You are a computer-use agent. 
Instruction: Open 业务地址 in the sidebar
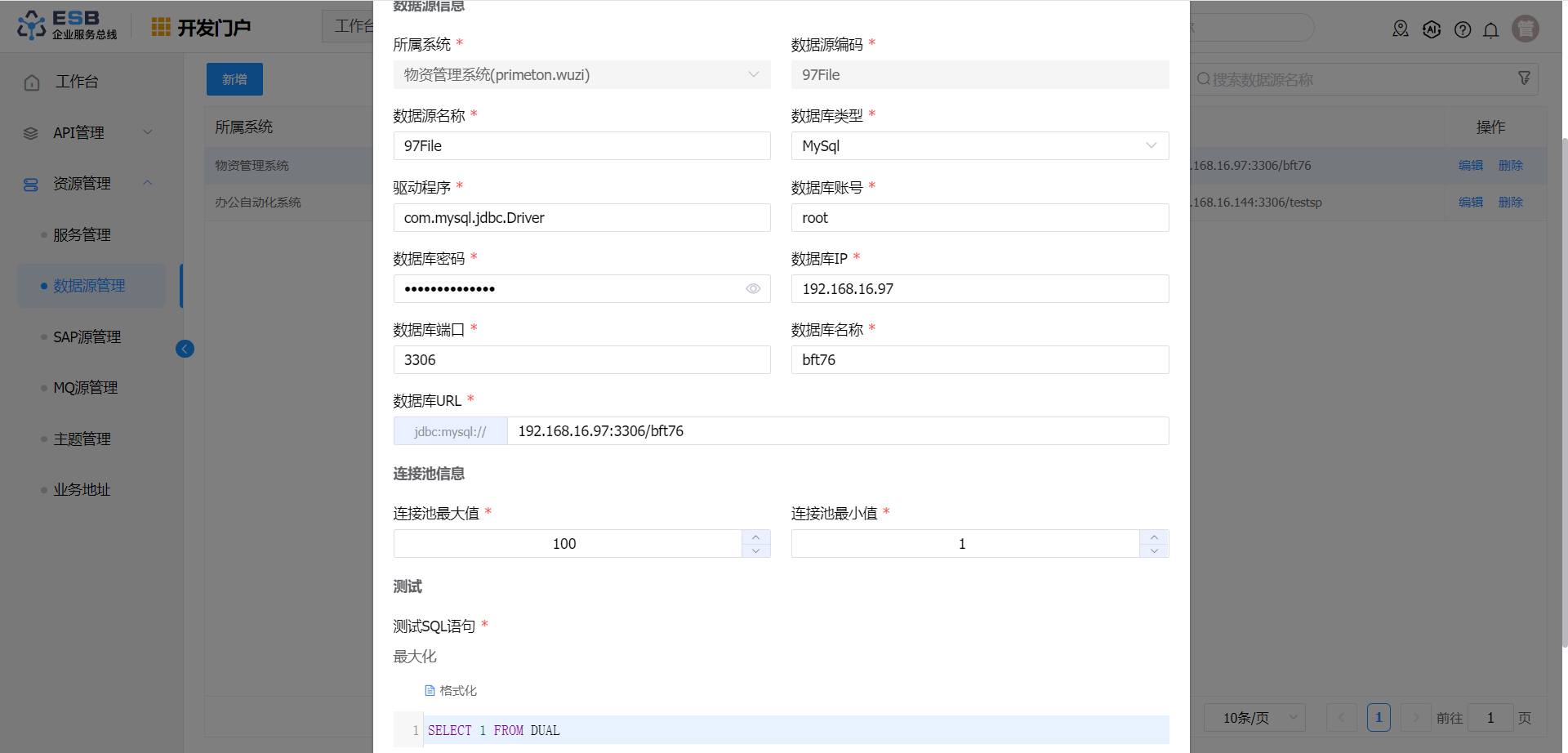[82, 490]
